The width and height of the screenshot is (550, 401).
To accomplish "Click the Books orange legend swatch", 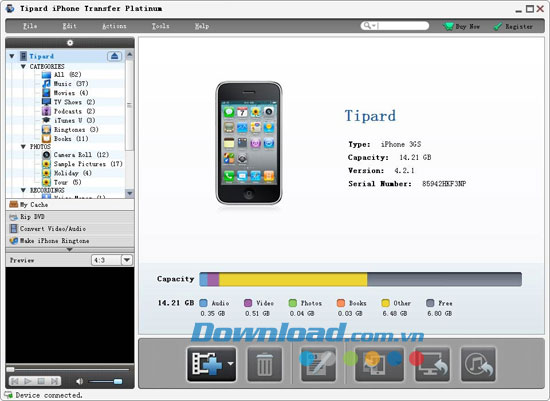I will (x=341, y=303).
